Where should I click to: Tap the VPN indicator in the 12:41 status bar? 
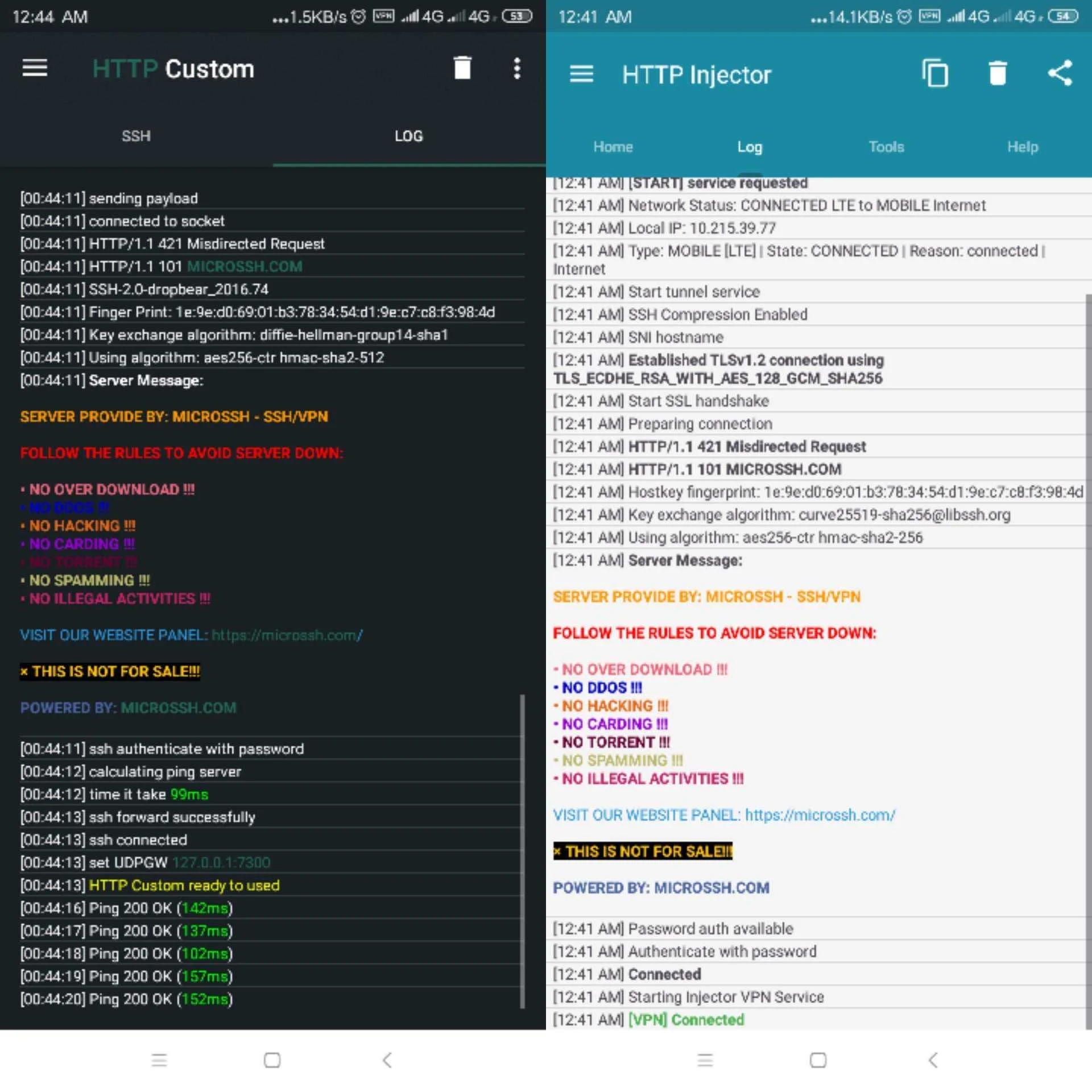click(x=929, y=16)
